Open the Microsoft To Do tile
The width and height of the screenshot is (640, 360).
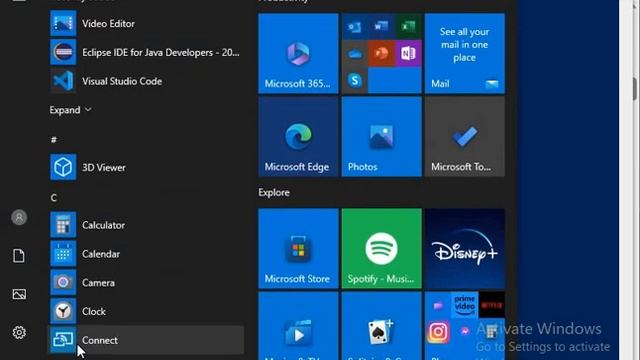(x=465, y=137)
